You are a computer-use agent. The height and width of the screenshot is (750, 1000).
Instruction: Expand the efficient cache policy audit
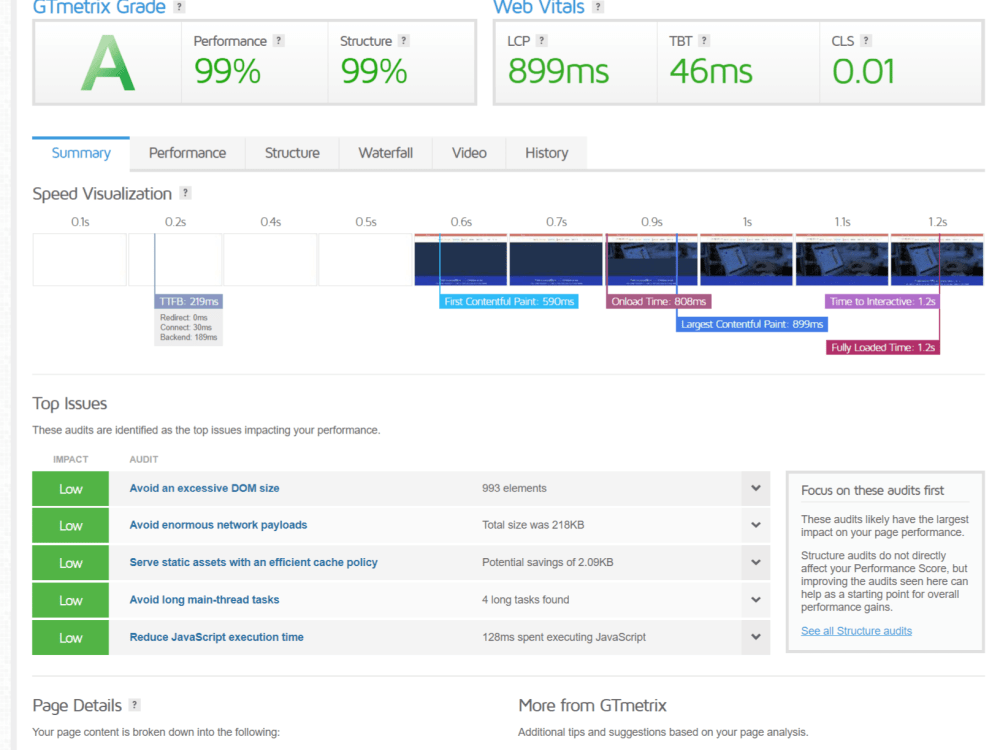pyautogui.click(x=756, y=562)
